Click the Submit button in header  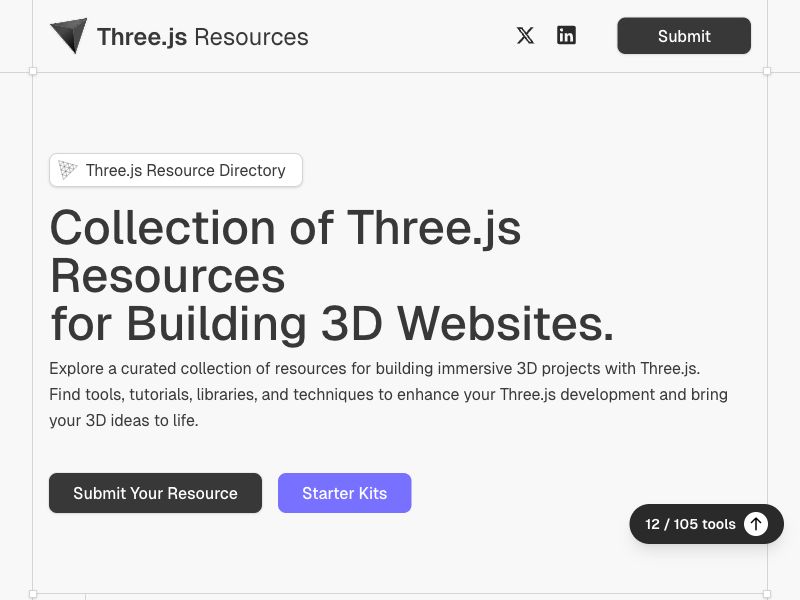point(684,36)
